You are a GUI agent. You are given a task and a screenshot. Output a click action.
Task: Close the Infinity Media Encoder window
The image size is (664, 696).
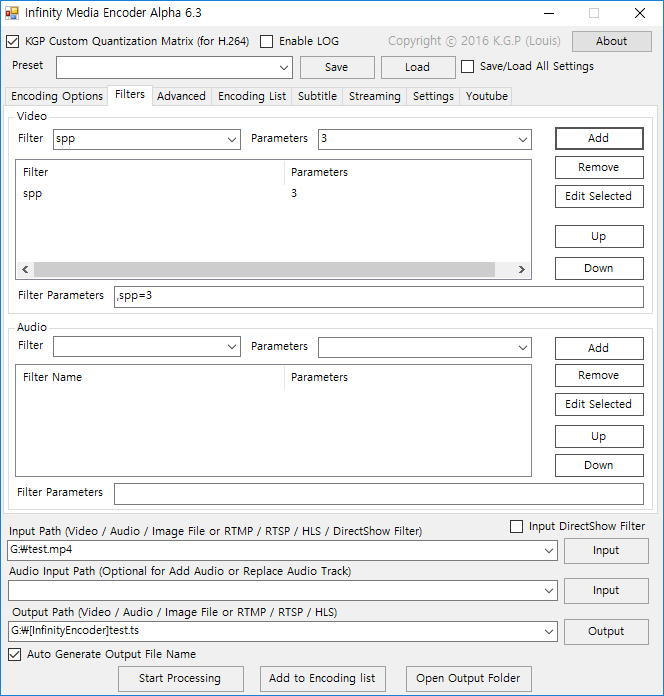(x=640, y=13)
